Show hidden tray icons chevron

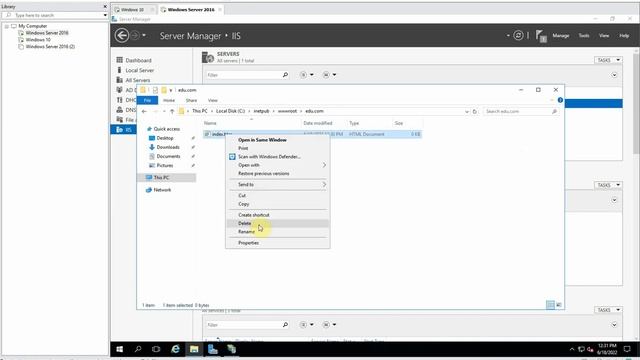tap(572, 349)
